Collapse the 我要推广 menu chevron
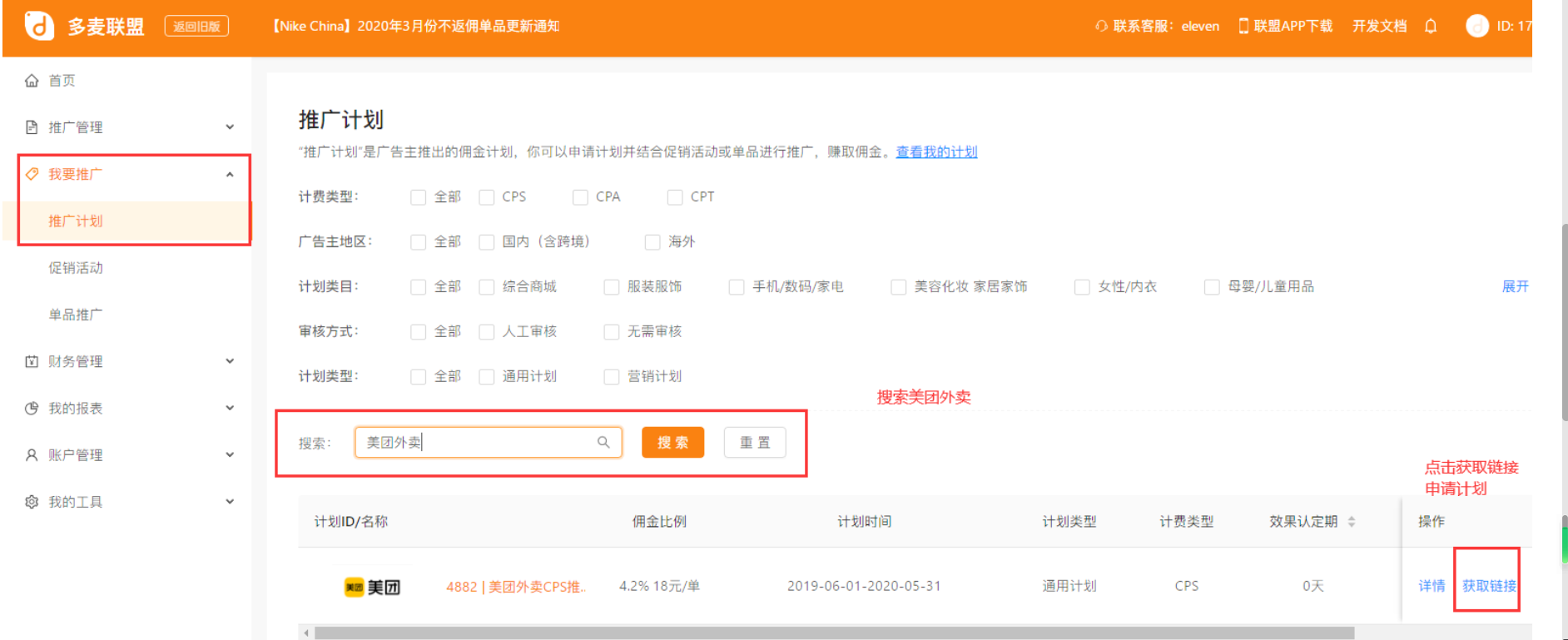 point(230,174)
